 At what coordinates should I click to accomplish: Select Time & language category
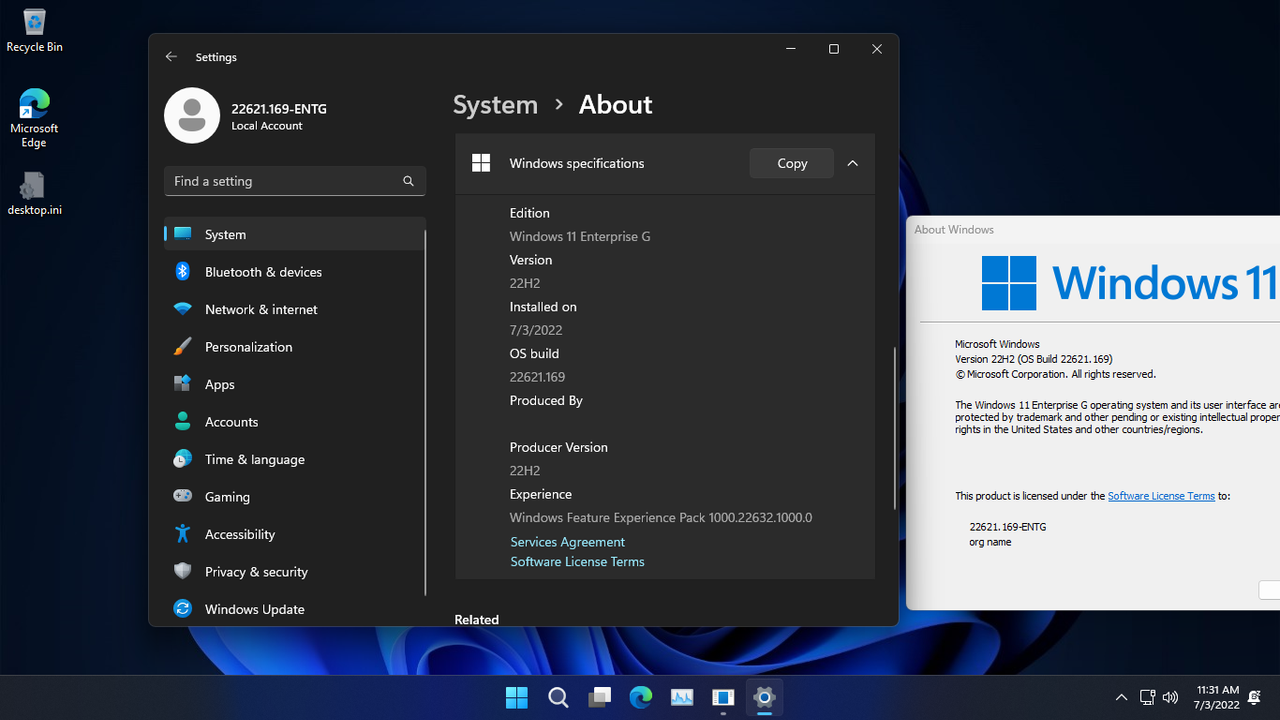tap(254, 460)
